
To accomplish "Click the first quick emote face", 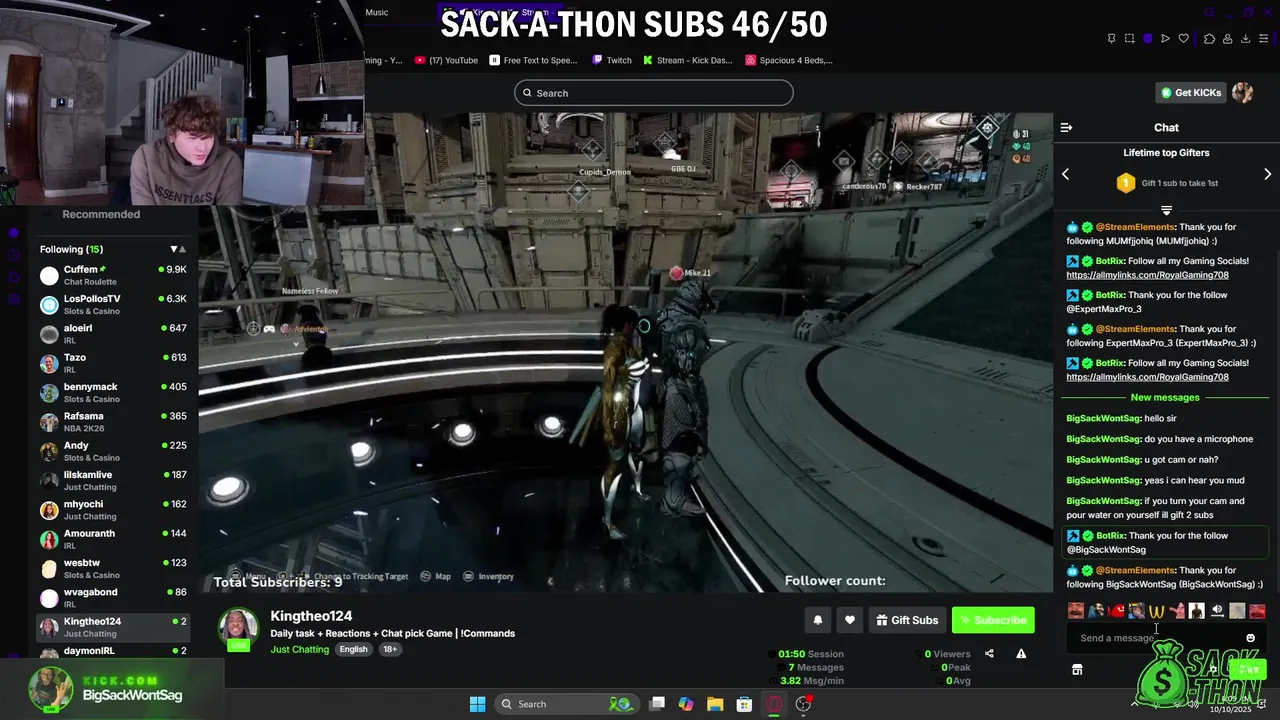I will (1076, 611).
